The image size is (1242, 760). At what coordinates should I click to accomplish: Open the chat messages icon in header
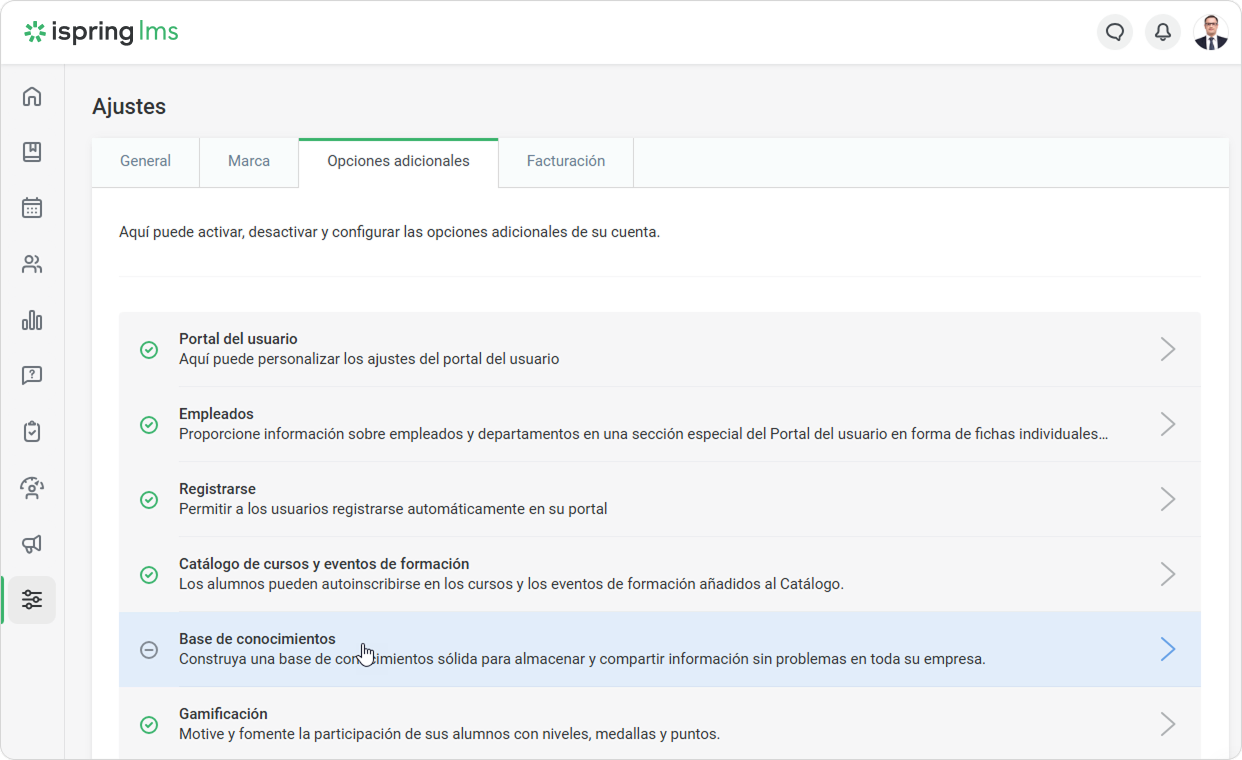(x=1115, y=32)
